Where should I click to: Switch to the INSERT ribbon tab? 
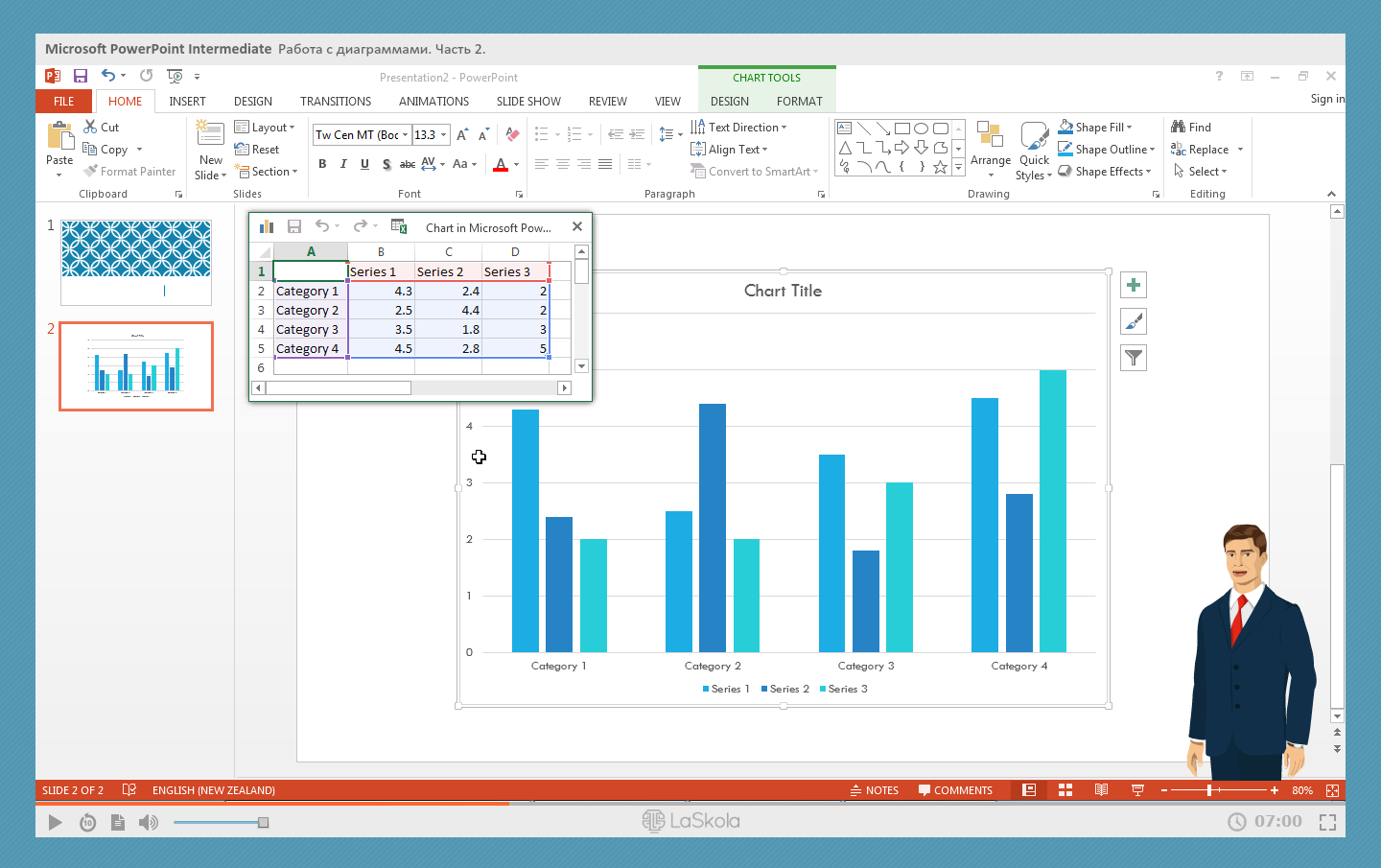coord(187,101)
